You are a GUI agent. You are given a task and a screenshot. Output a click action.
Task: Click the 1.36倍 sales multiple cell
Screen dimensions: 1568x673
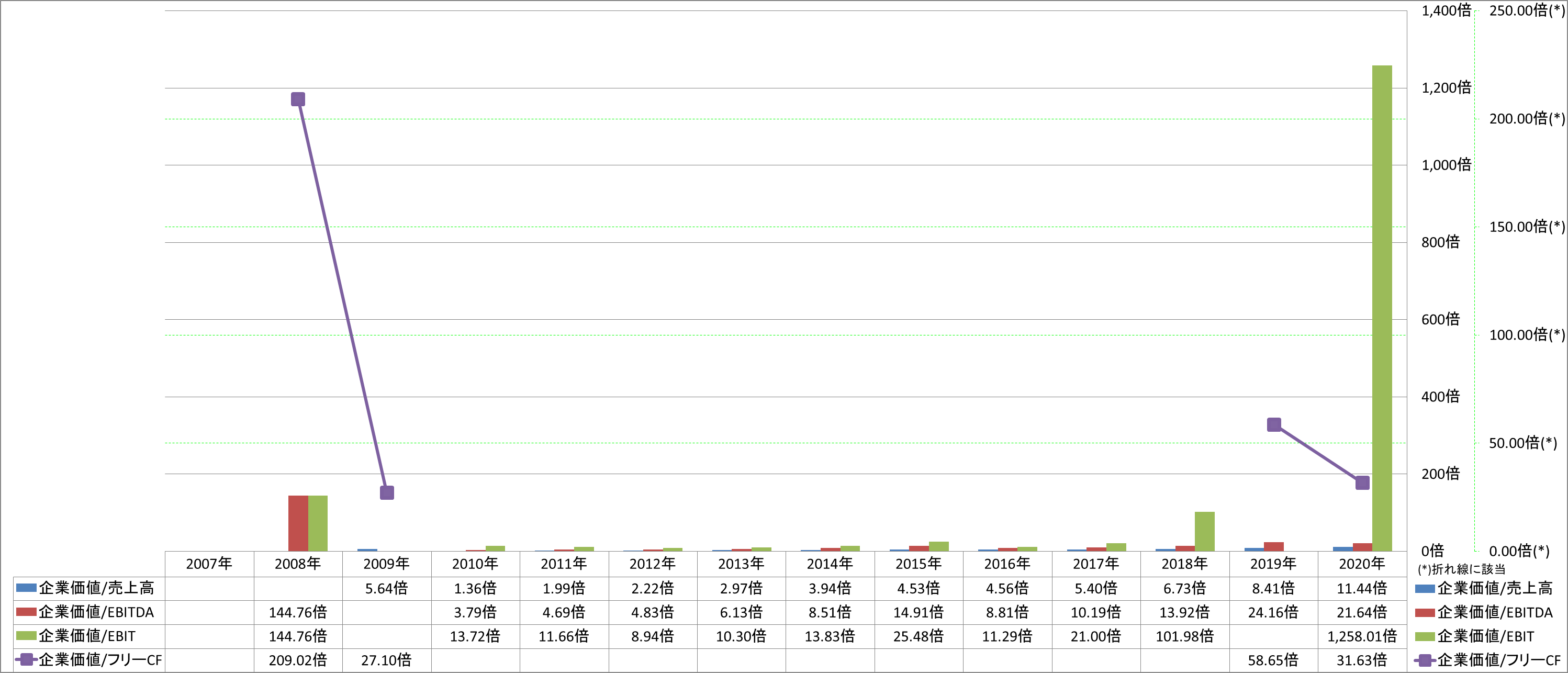475,588
